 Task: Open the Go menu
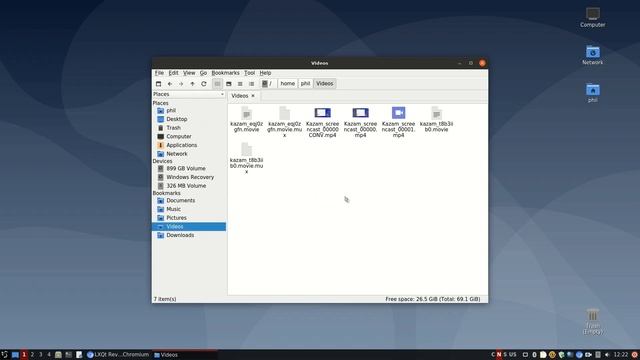[203, 73]
